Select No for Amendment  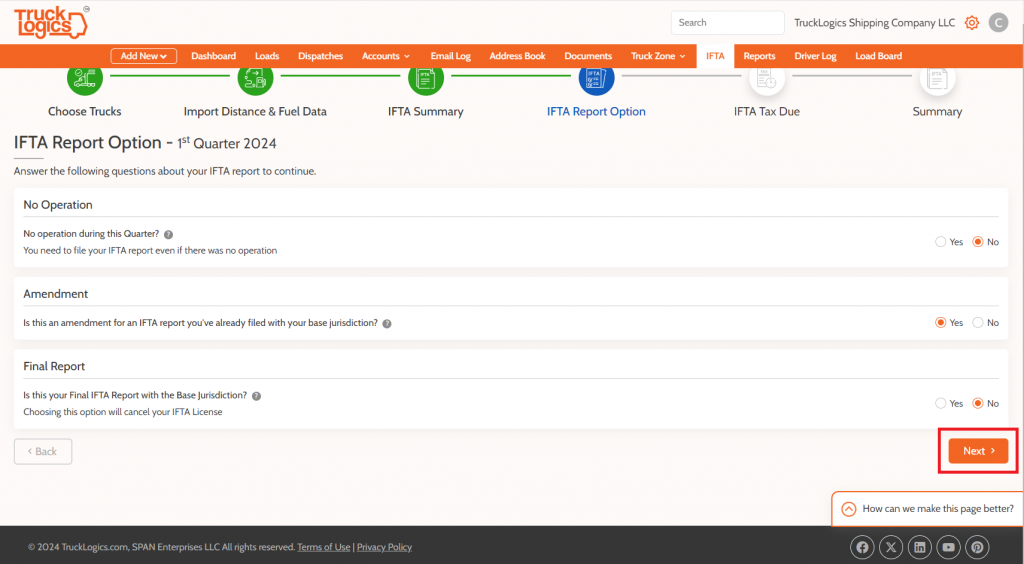click(x=978, y=322)
